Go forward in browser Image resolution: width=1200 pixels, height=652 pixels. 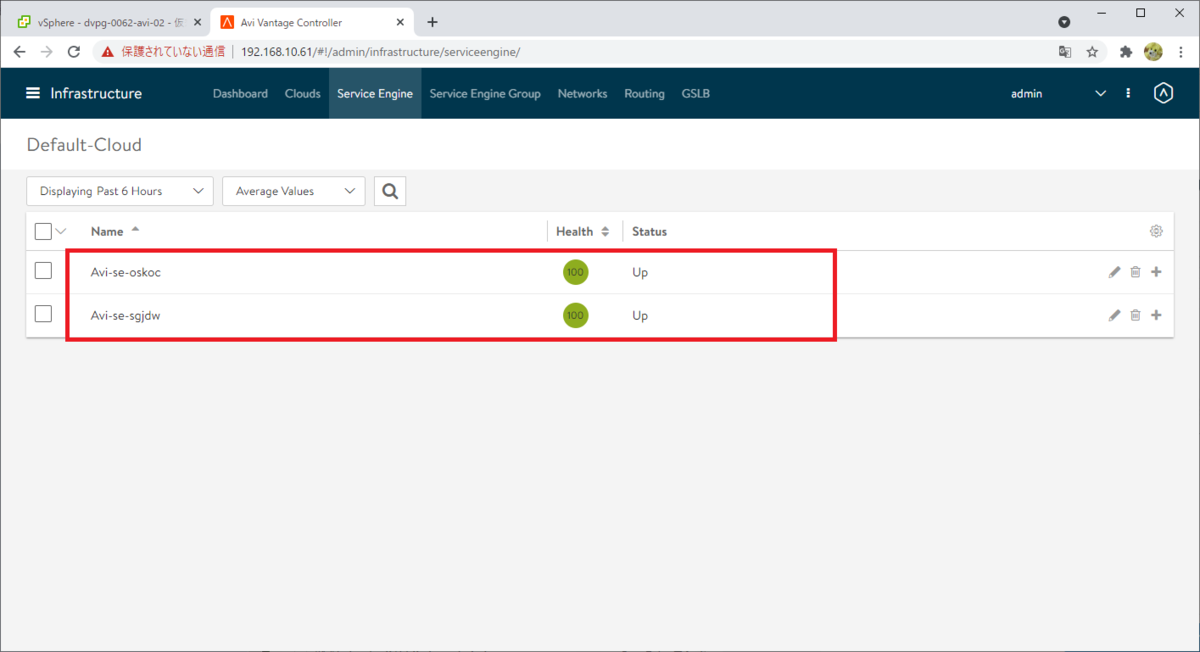click(46, 52)
